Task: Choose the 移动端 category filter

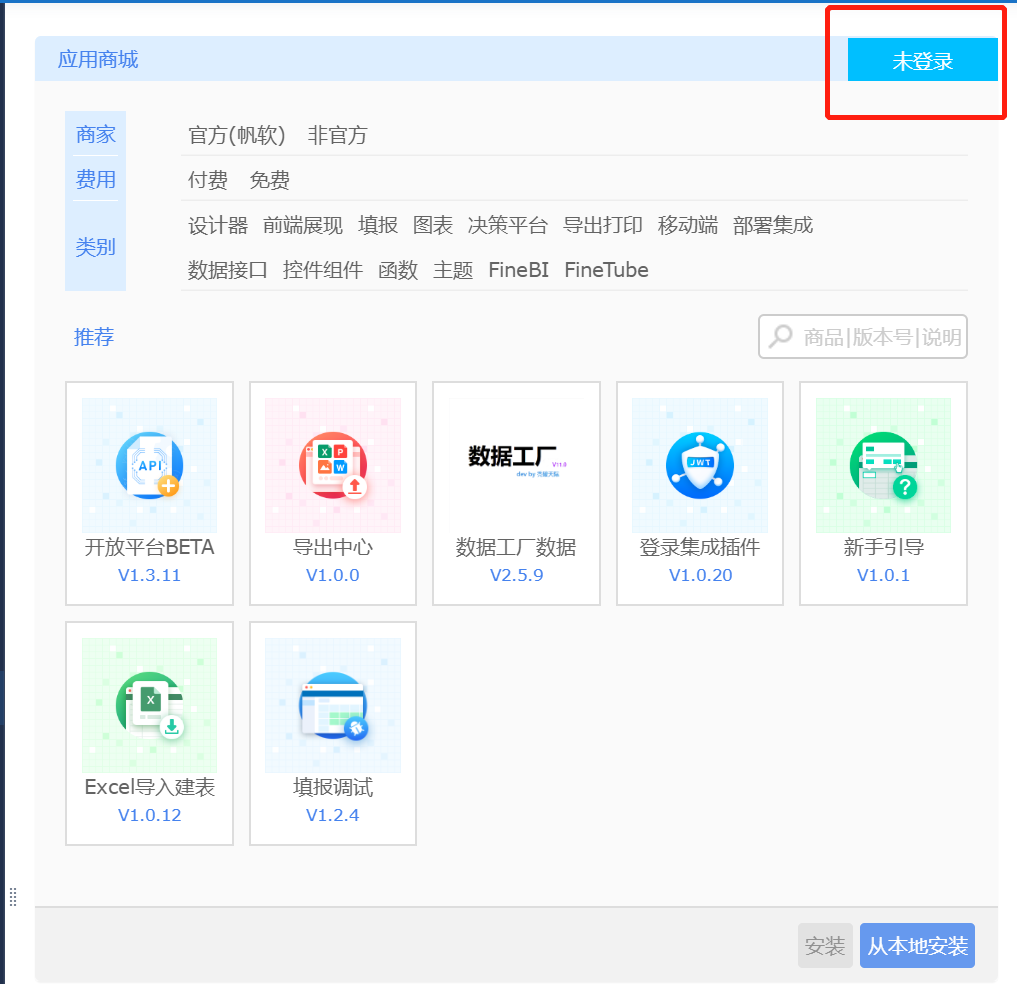Action: 688,225
